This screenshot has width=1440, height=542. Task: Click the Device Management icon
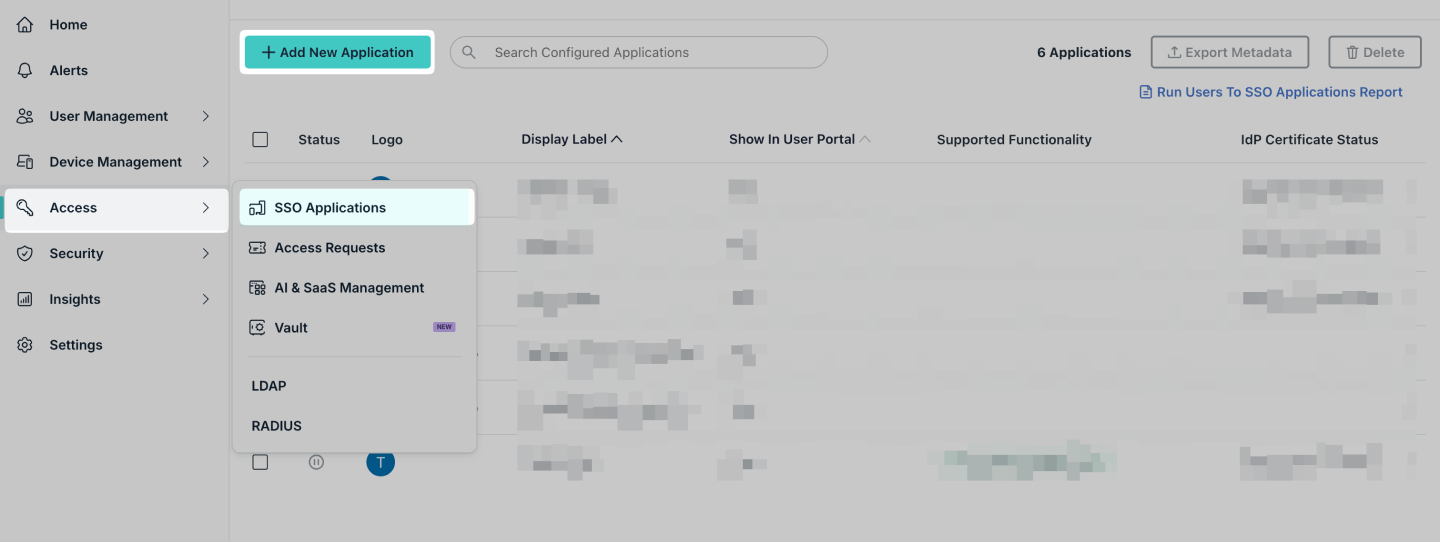click(x=25, y=162)
